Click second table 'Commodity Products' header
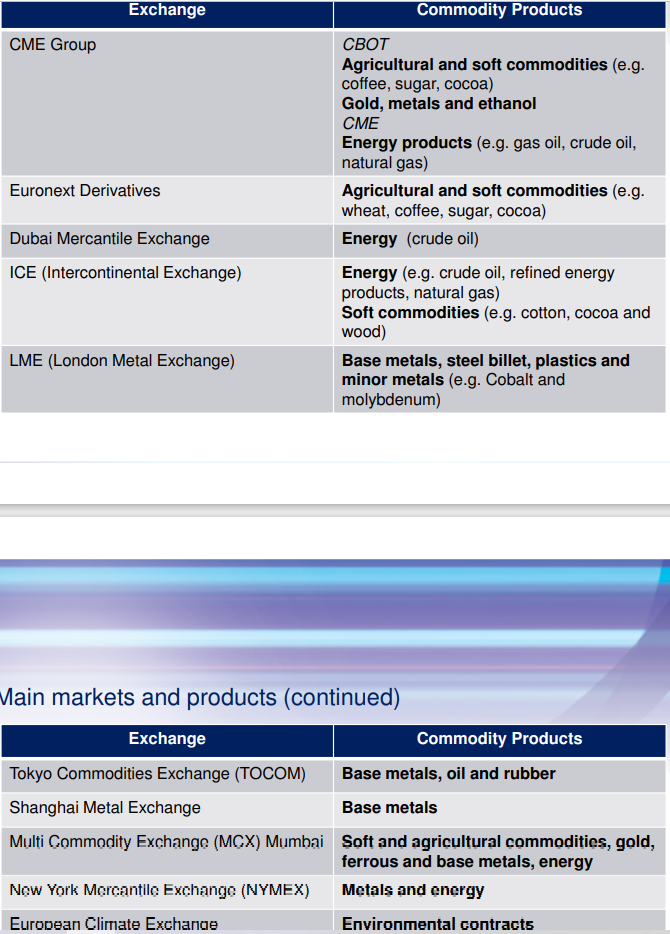 coord(500,740)
